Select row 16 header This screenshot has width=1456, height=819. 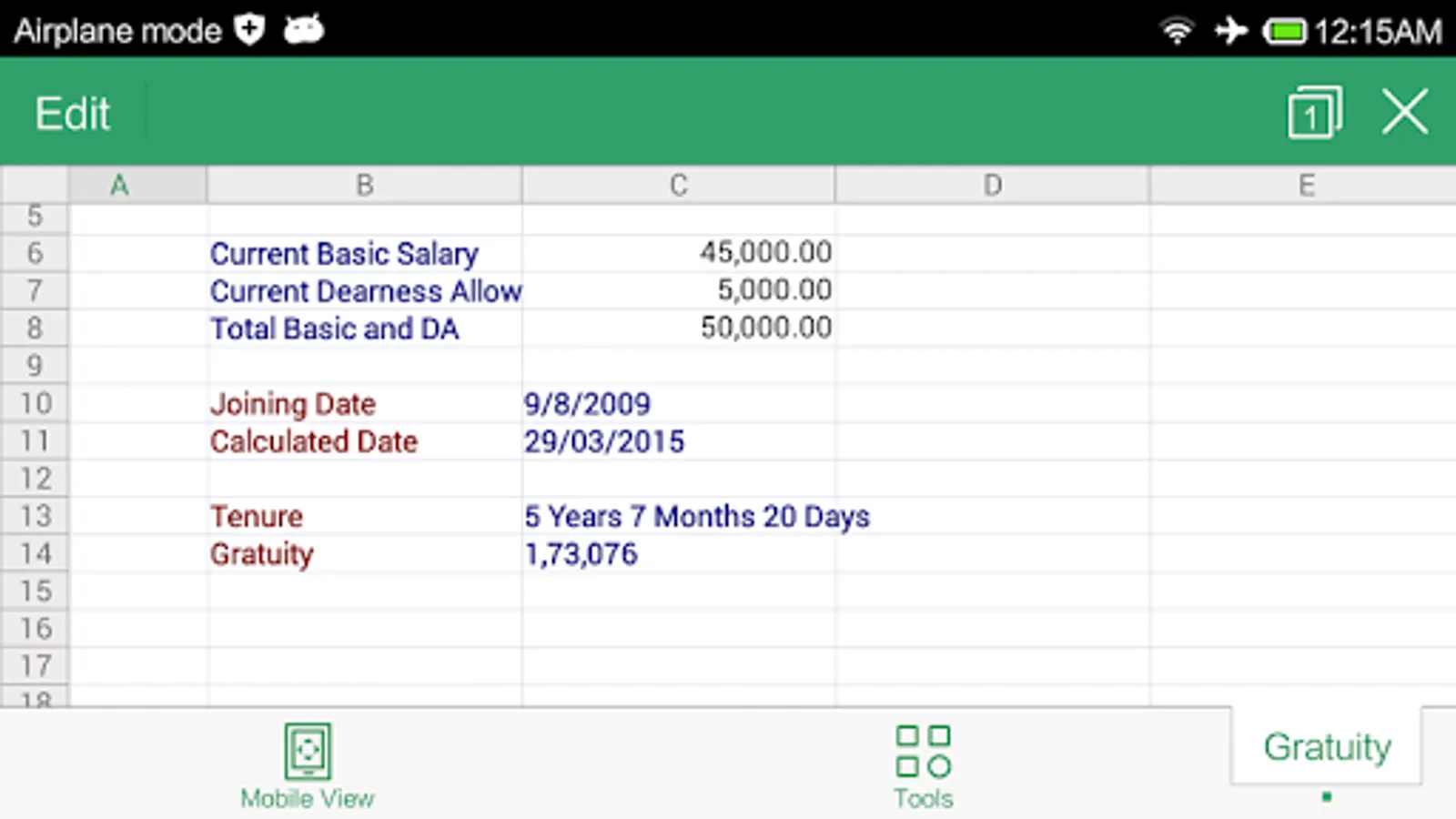pyautogui.click(x=35, y=628)
